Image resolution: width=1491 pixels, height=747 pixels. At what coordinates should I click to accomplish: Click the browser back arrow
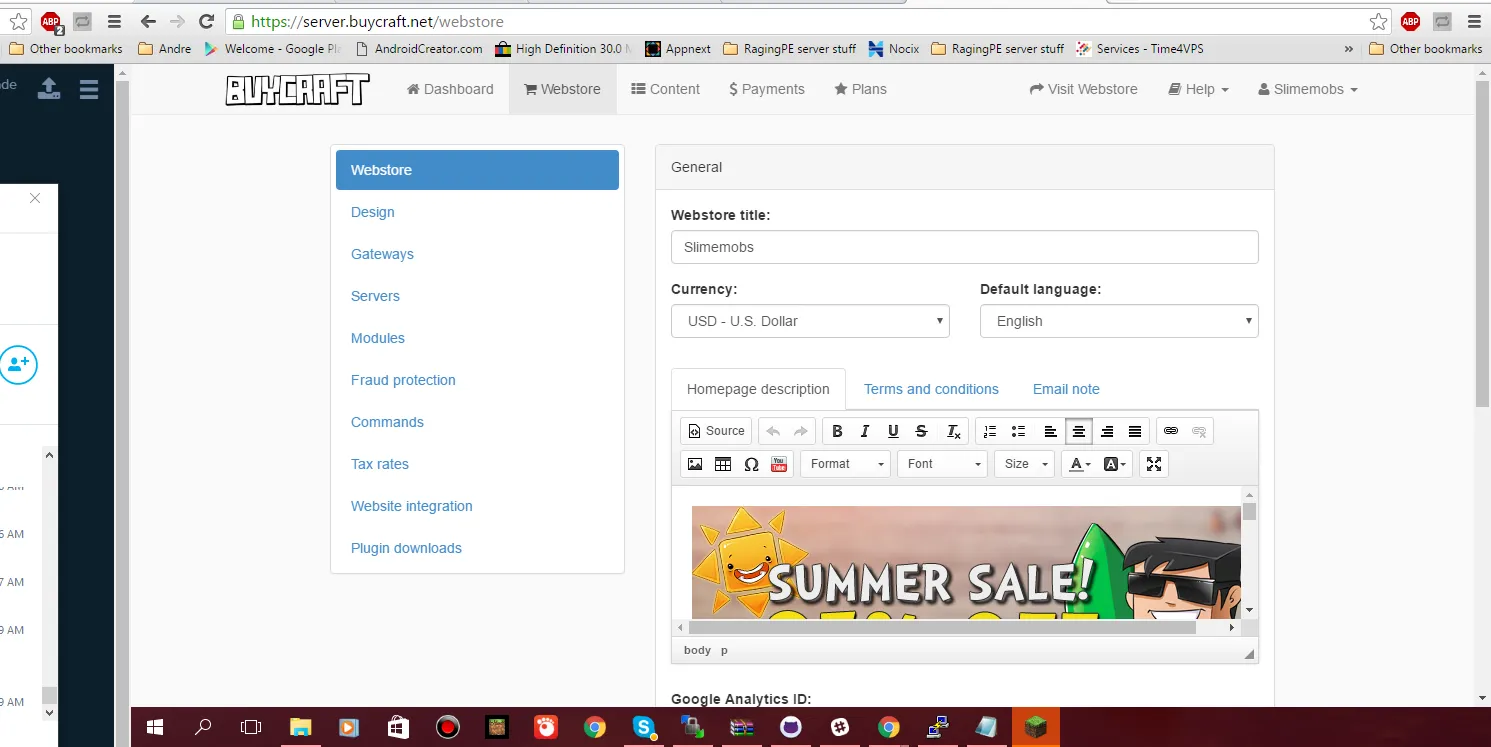pos(148,21)
